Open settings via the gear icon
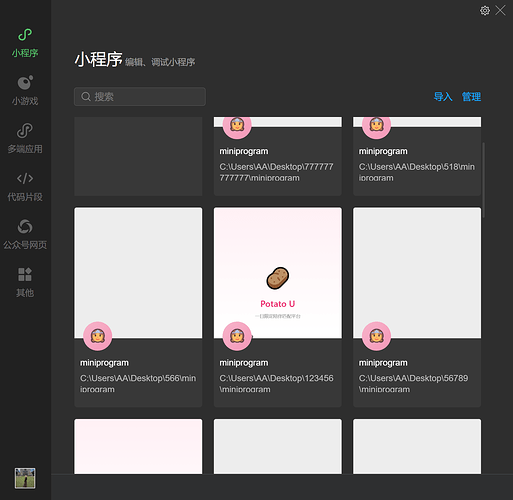This screenshot has width=513, height=500. [x=485, y=11]
